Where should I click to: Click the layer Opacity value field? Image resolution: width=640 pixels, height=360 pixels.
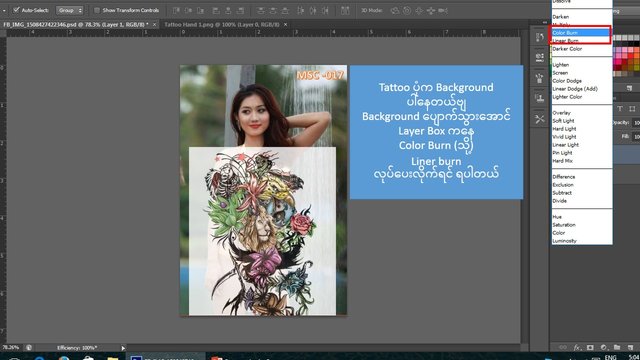point(636,122)
